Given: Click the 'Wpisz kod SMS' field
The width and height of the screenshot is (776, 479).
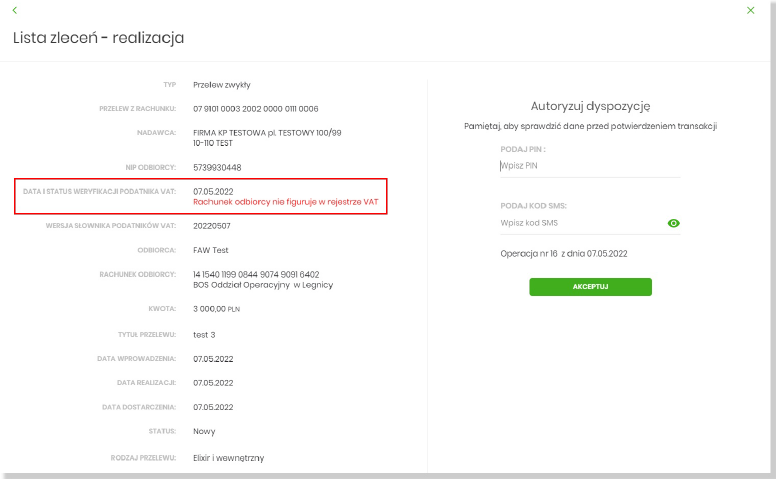Looking at the screenshot, I should 579,223.
